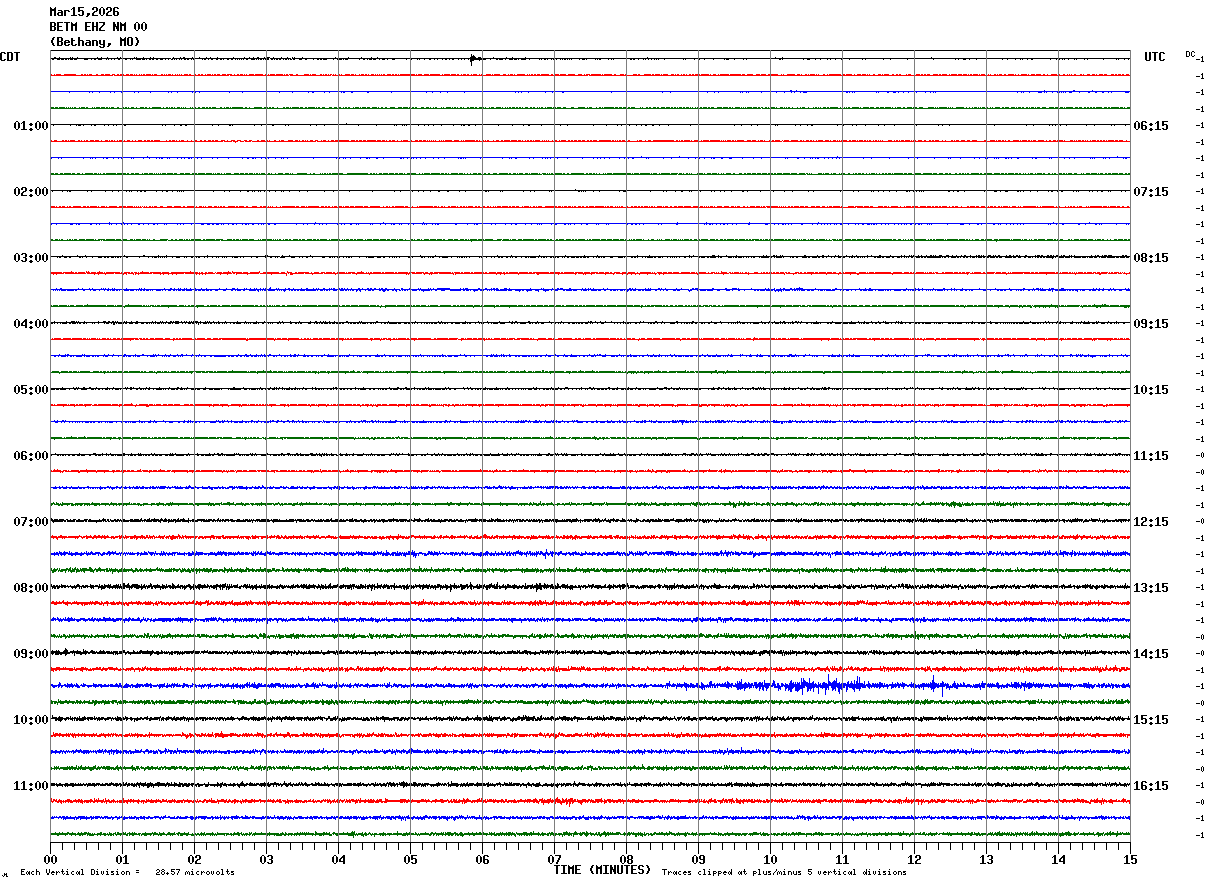The width and height of the screenshot is (1210, 886).
Task: Click minute 02 on the time axis
Action: click(194, 859)
